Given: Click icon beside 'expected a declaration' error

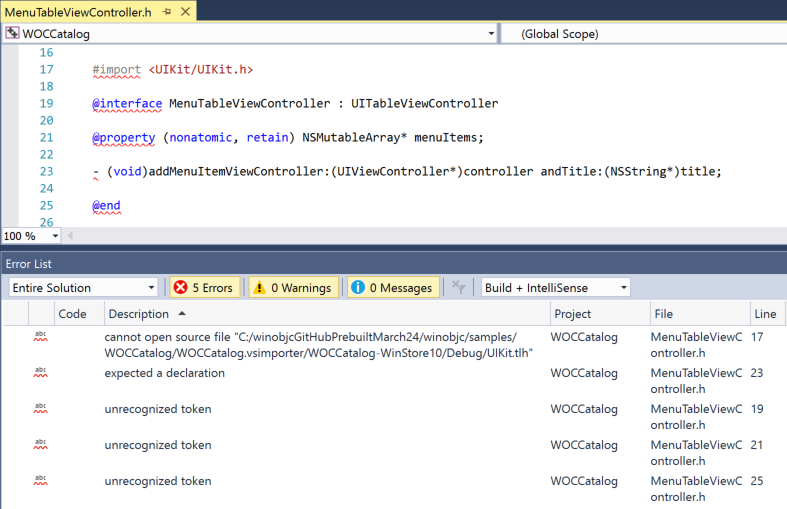Looking at the screenshot, I should tap(41, 371).
